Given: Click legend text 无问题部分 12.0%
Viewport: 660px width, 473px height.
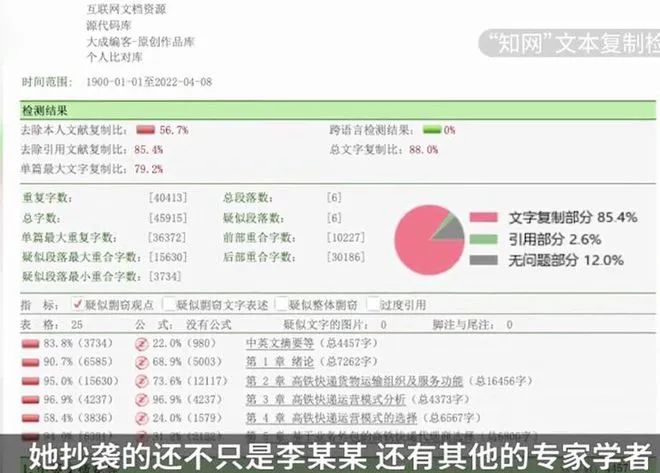Looking at the screenshot, I should 566,260.
